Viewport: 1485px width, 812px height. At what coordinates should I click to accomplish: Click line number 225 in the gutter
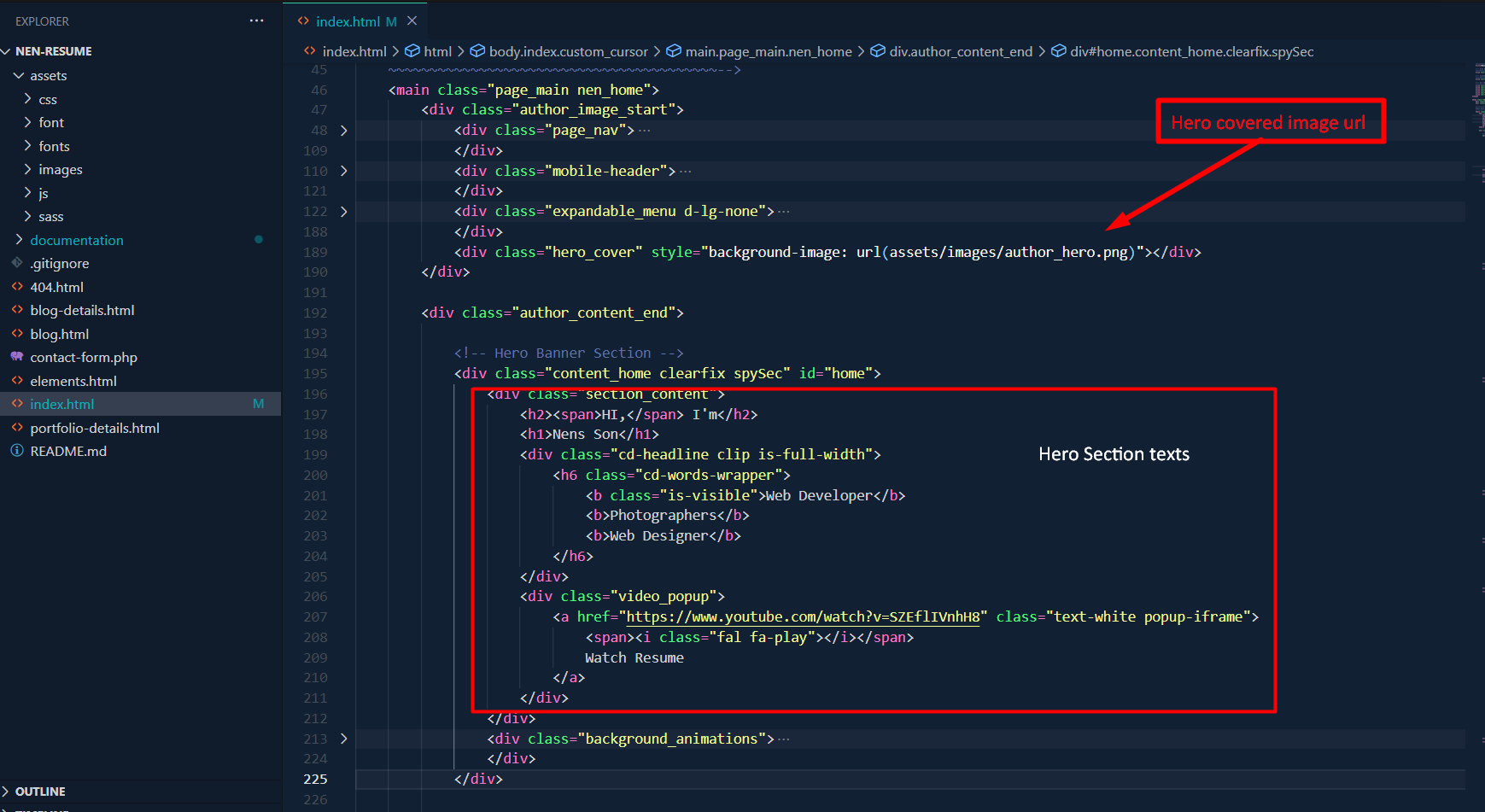315,779
